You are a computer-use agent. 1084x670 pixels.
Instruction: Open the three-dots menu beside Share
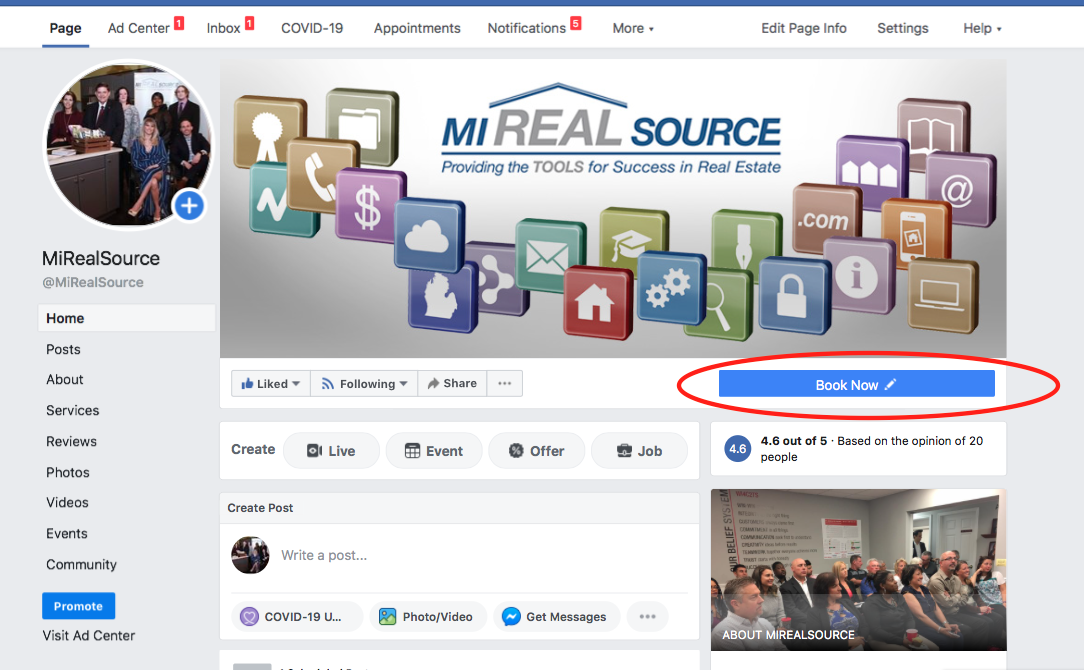click(x=505, y=384)
